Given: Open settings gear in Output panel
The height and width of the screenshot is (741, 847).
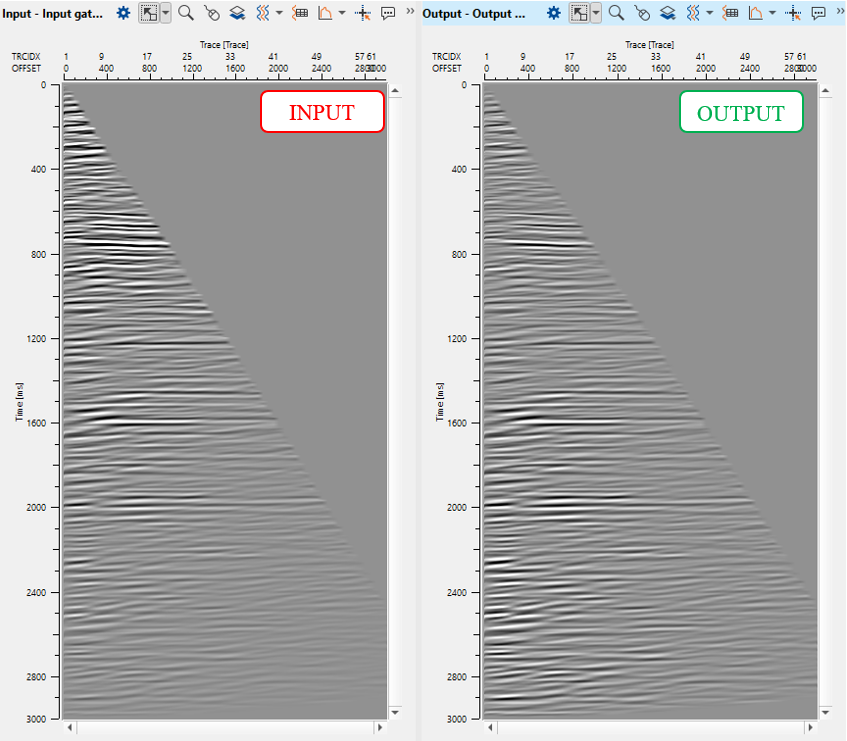Looking at the screenshot, I should [551, 13].
